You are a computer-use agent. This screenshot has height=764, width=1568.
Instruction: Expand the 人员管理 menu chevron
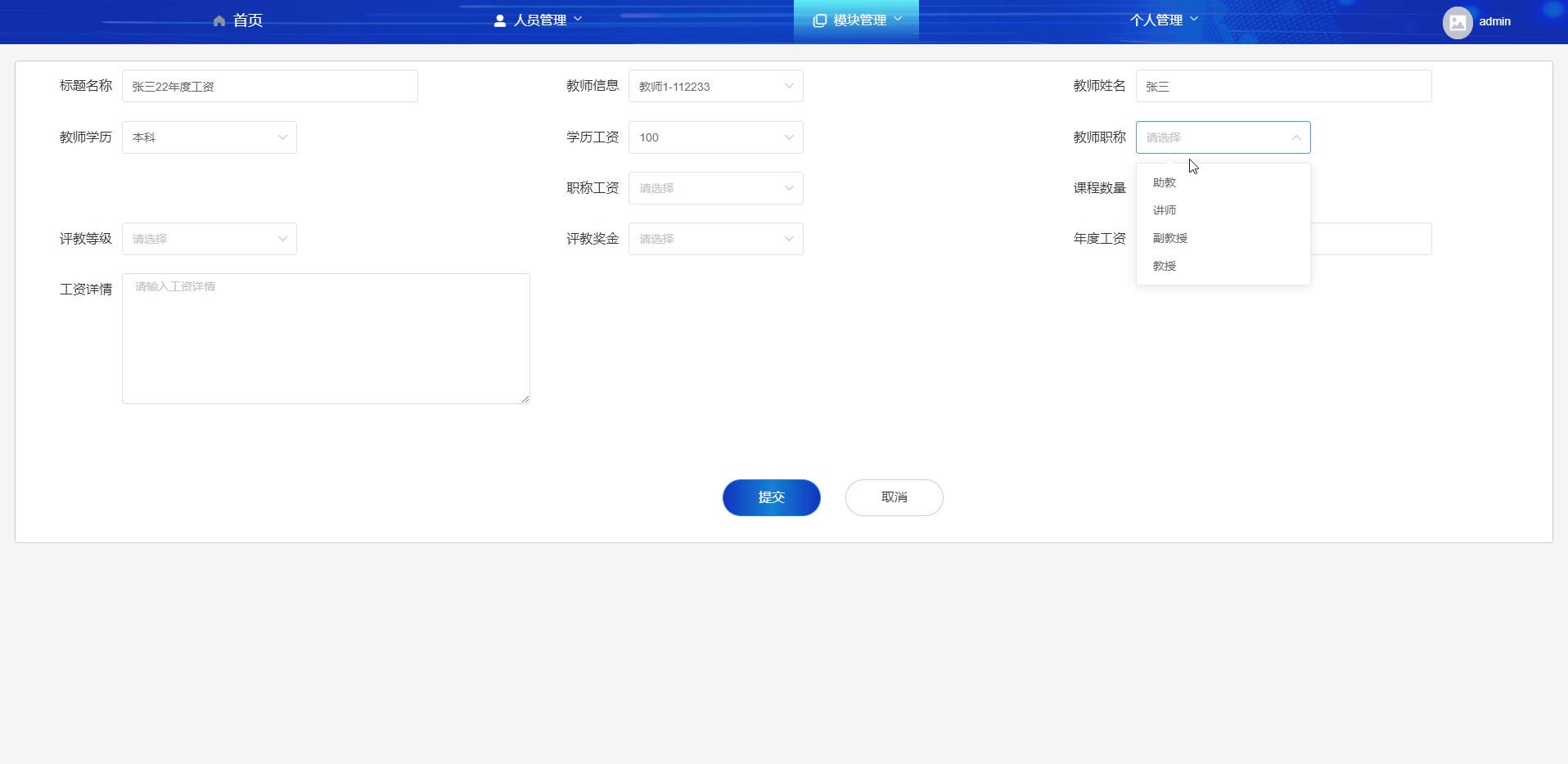578,19
